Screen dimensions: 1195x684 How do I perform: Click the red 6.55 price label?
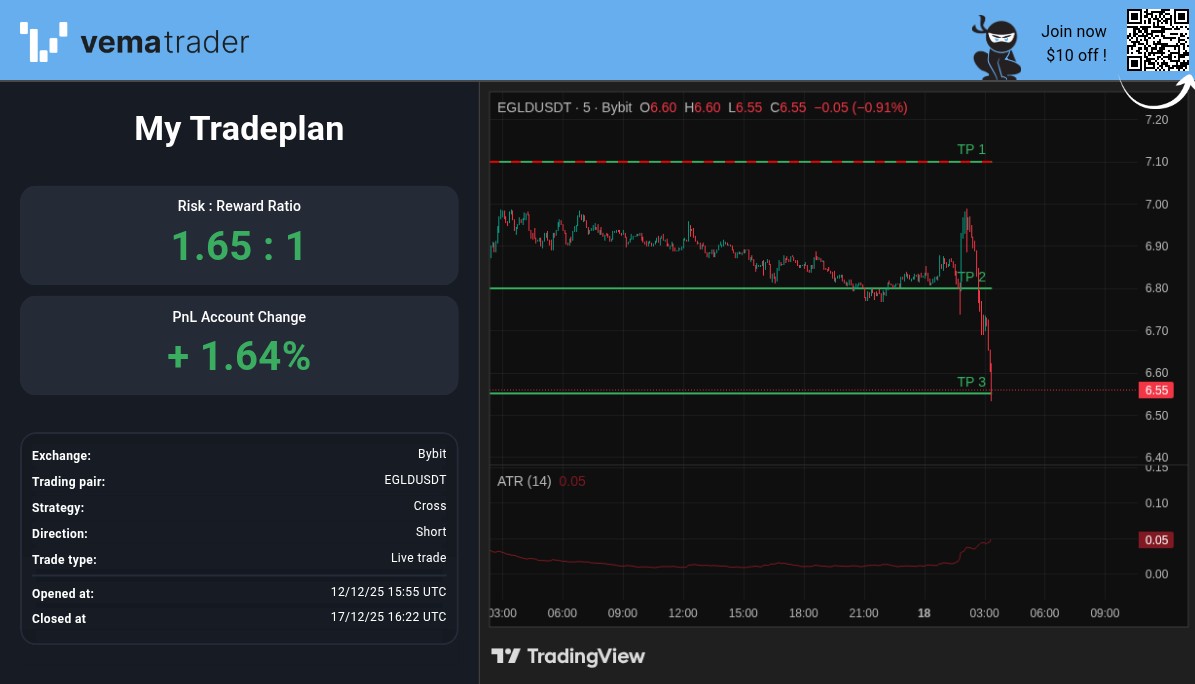(x=1156, y=390)
